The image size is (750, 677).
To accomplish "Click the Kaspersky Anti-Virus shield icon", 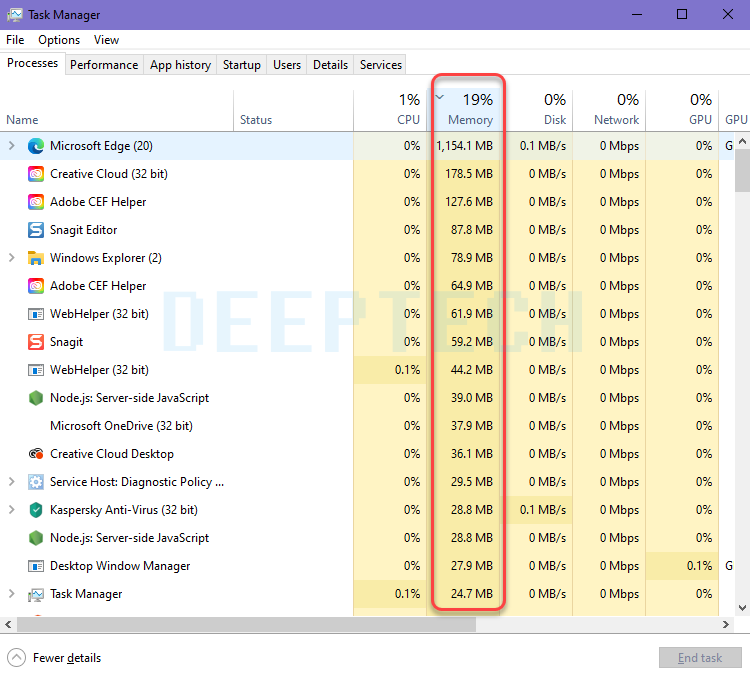I will (36, 510).
